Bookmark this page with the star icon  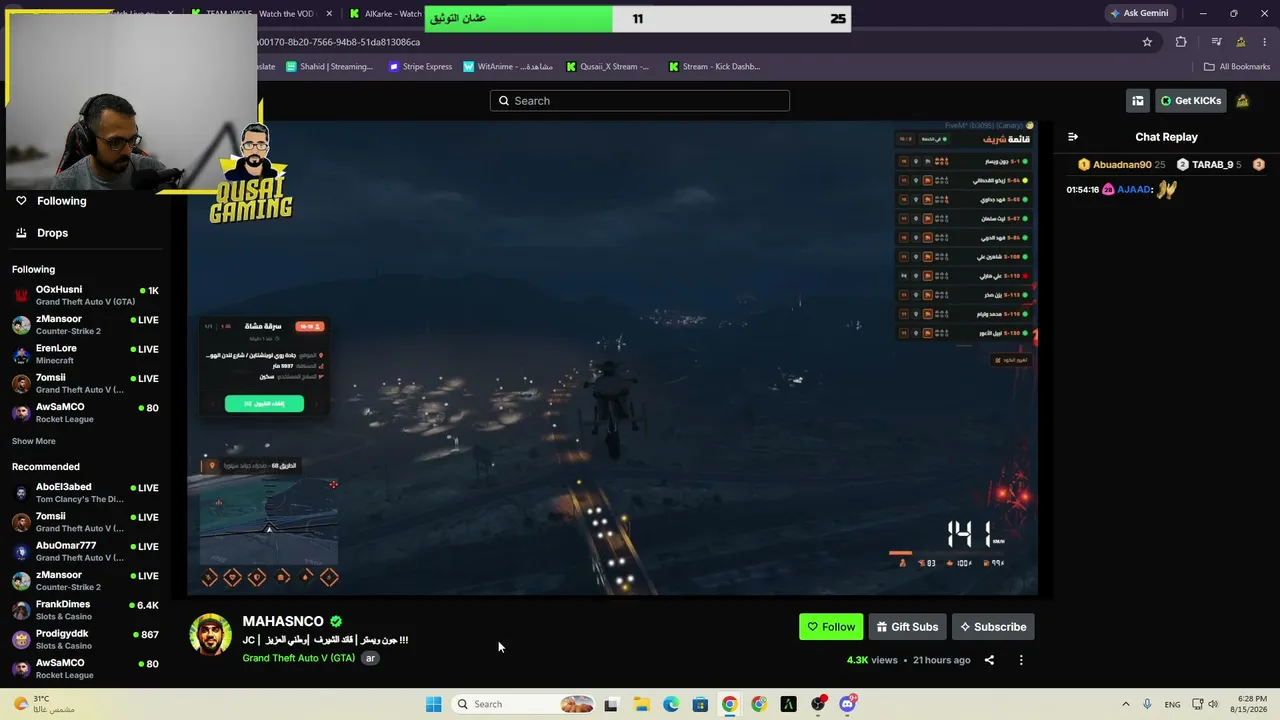(1147, 42)
